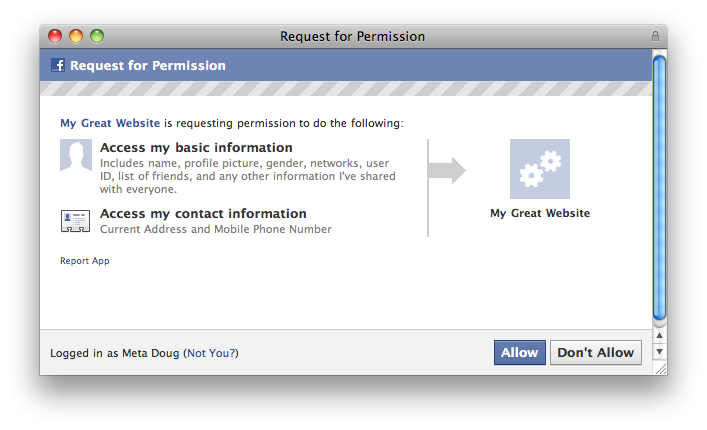Click the lock icon in the title bar
707x430 pixels.
tap(655, 36)
